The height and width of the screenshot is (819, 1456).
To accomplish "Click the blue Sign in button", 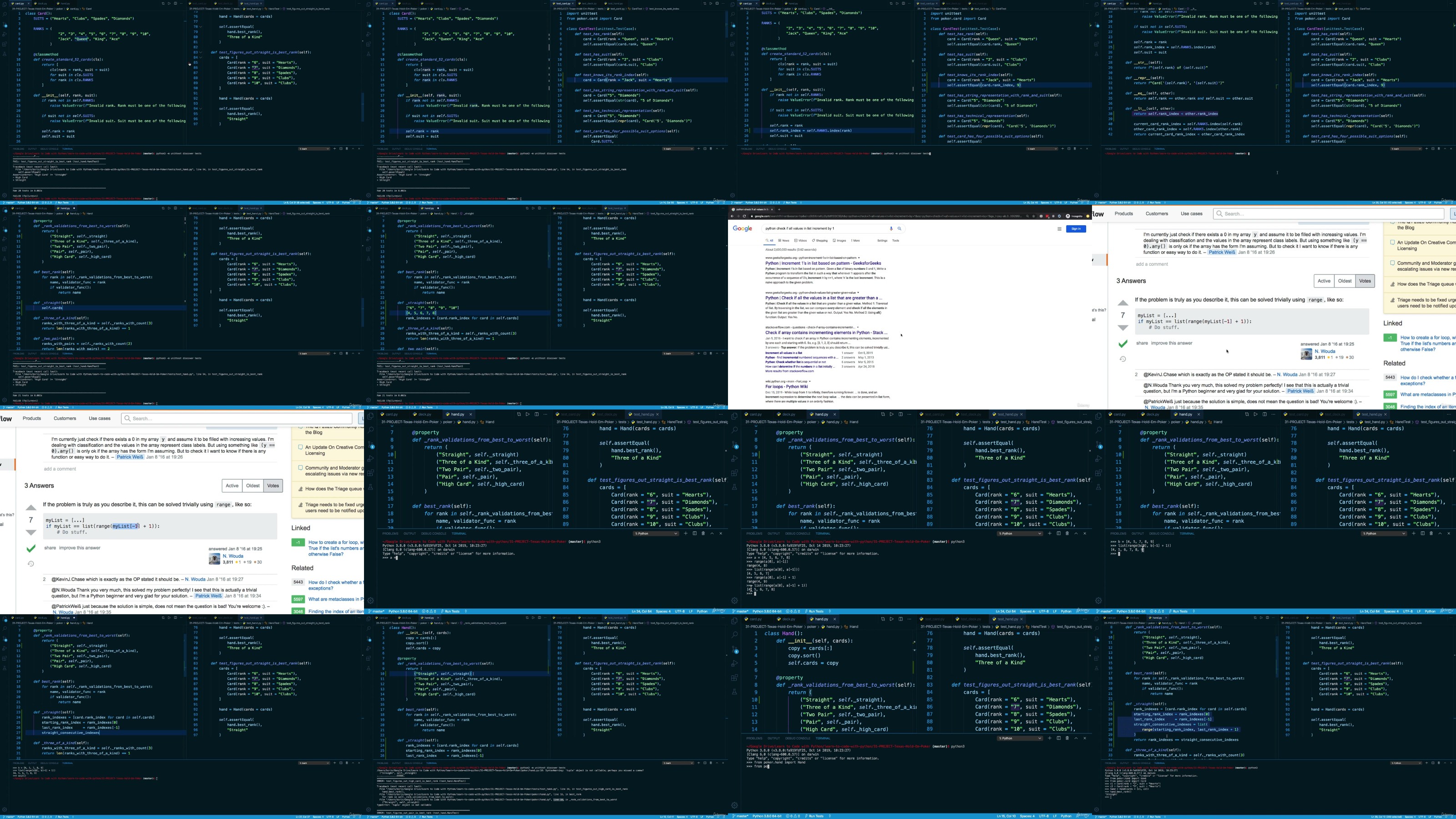I will coord(1076,229).
